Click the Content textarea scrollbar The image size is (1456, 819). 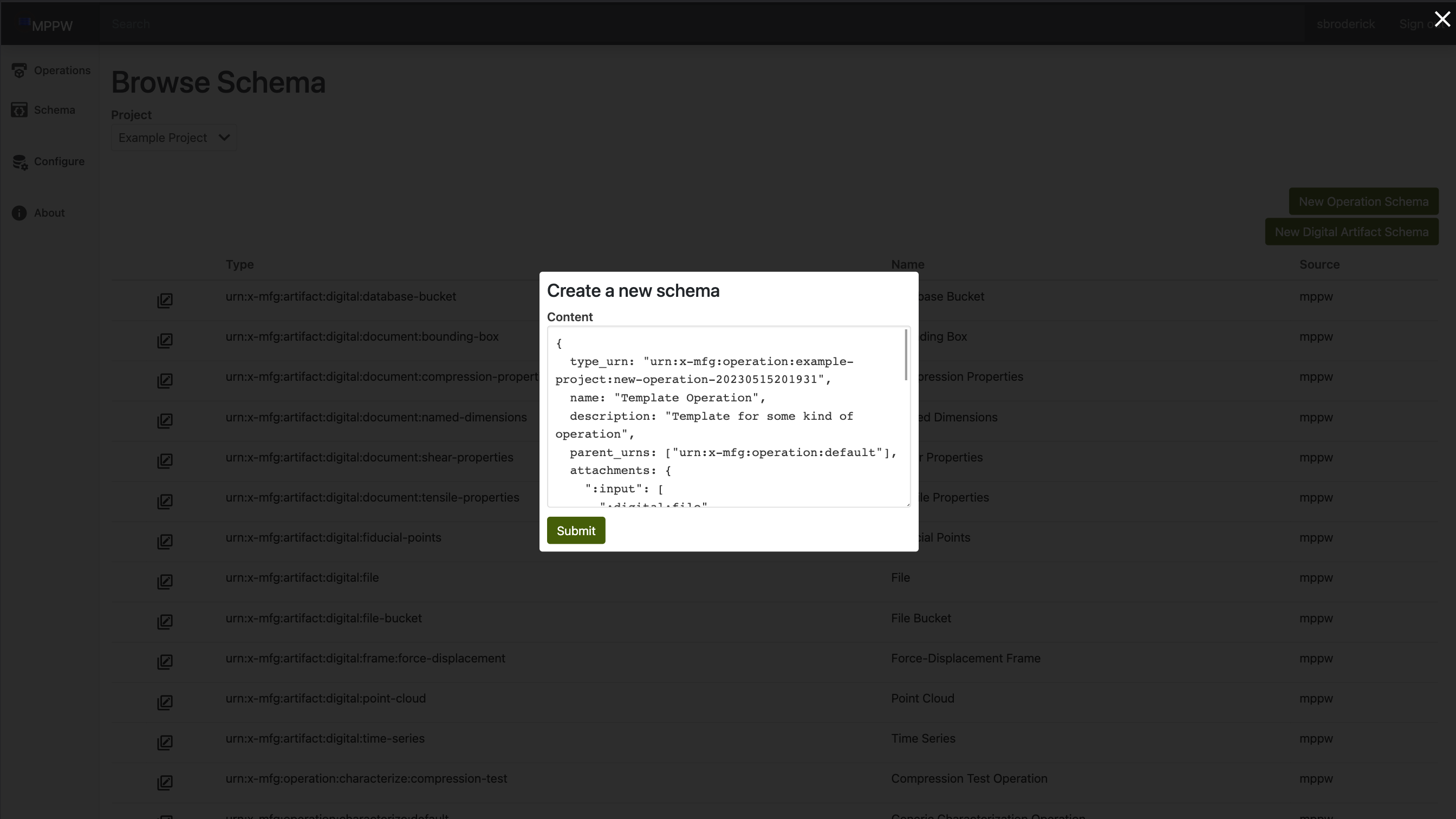point(906,355)
